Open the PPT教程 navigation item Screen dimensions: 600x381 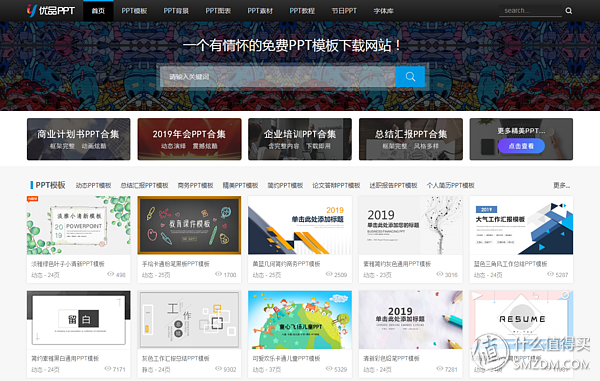pos(302,11)
